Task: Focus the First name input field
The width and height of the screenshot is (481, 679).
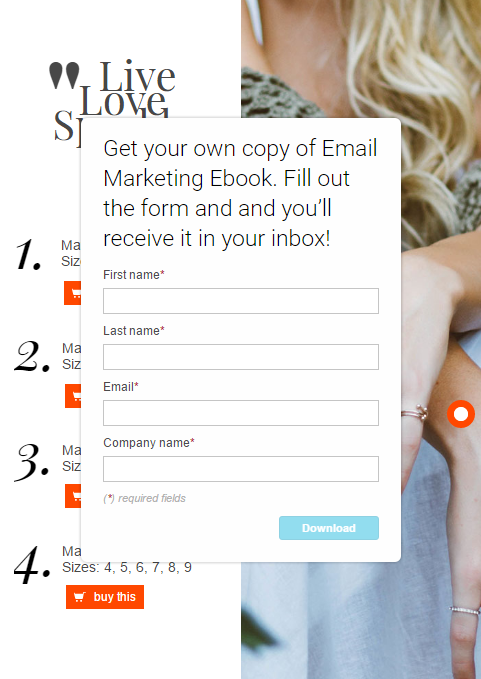Action: coord(241,301)
